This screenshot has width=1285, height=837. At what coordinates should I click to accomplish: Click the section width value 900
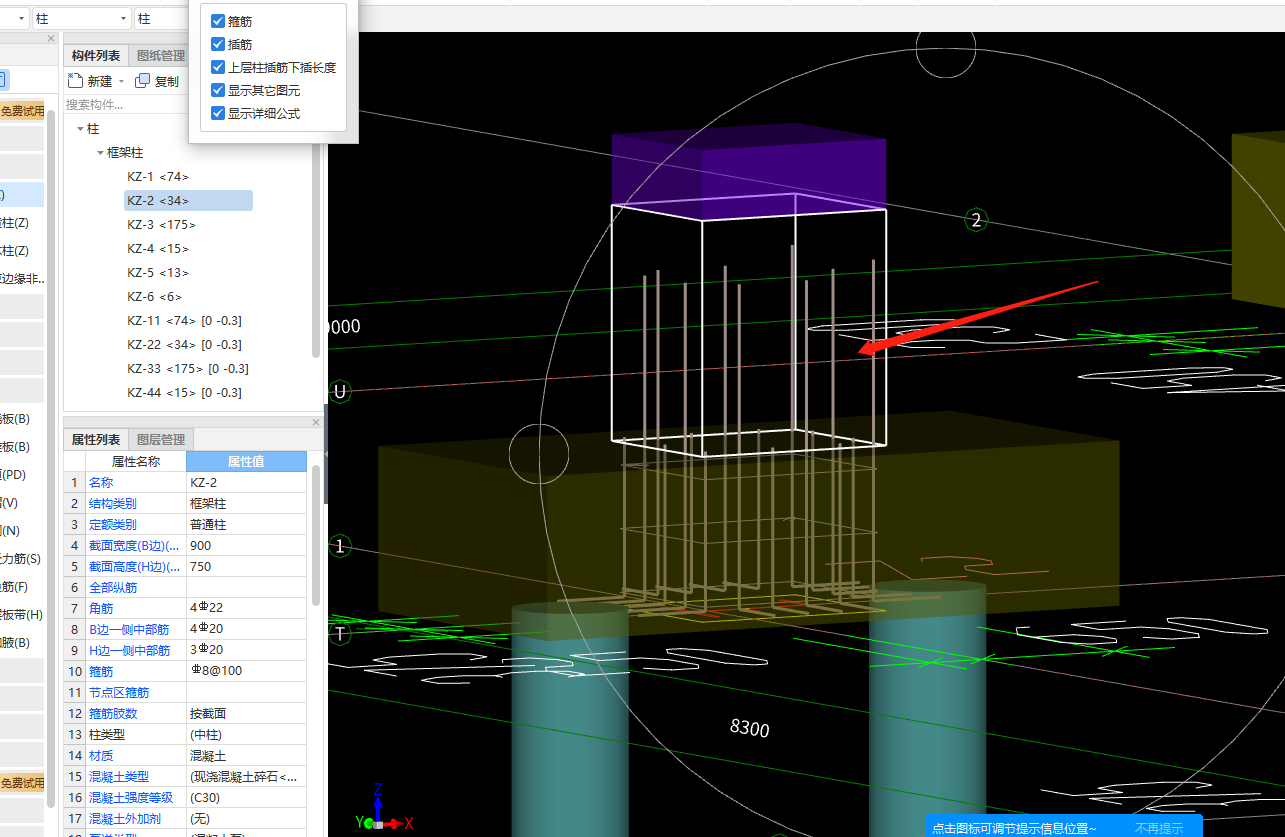click(x=246, y=546)
